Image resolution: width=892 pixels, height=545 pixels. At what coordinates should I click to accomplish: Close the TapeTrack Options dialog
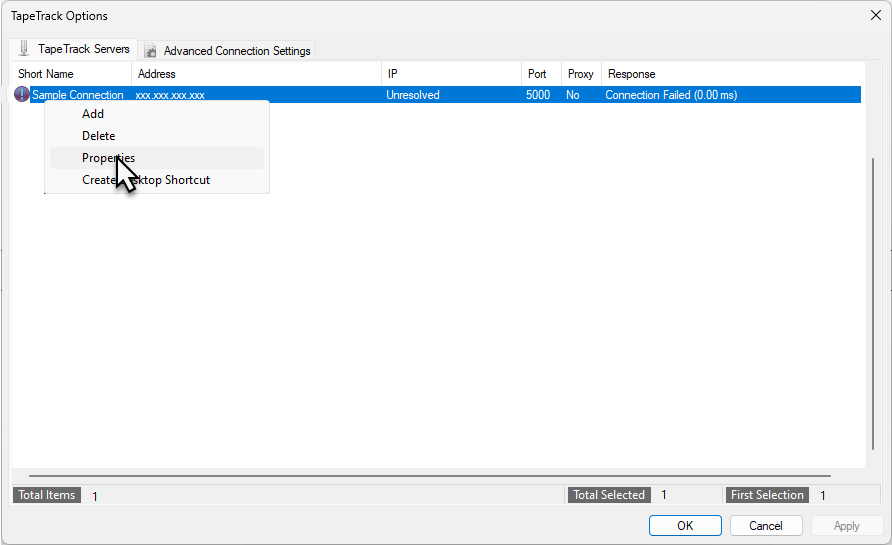pos(876,15)
